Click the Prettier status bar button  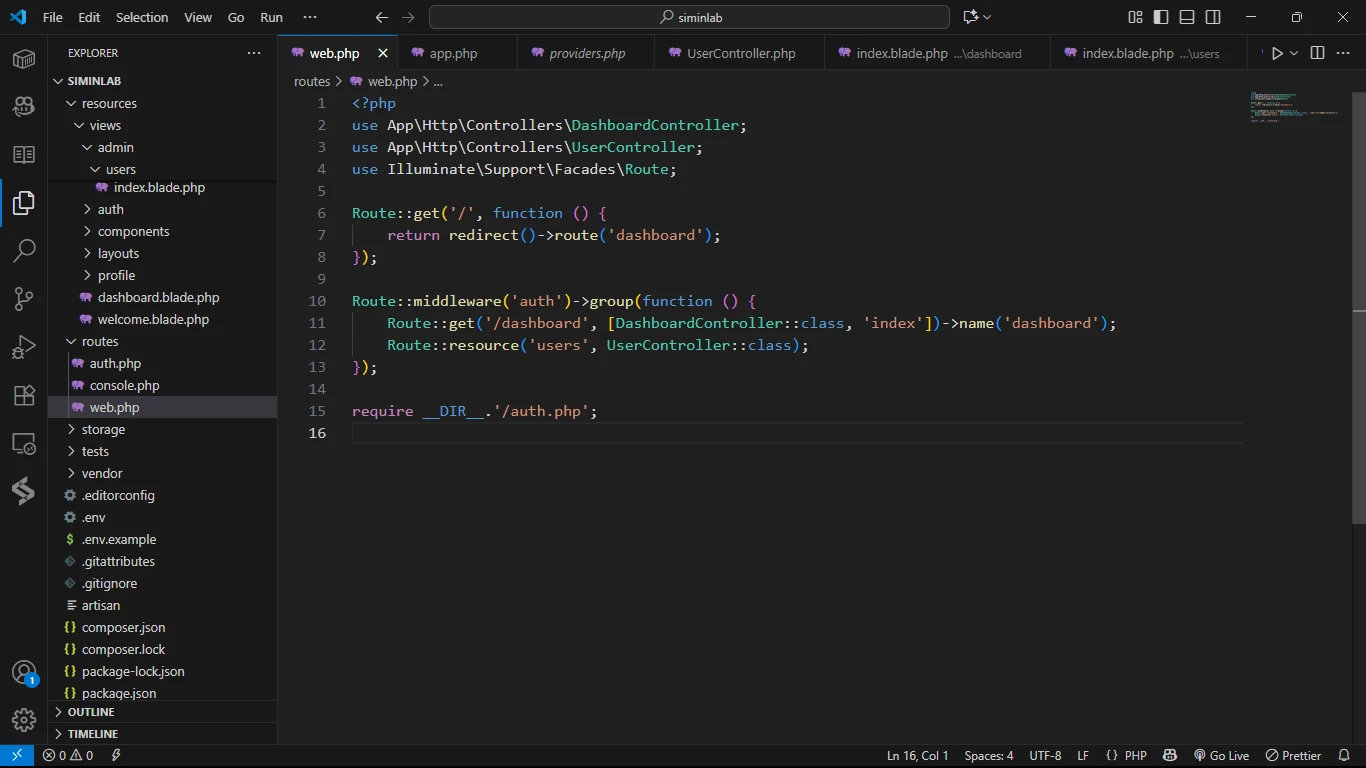tap(1294, 756)
